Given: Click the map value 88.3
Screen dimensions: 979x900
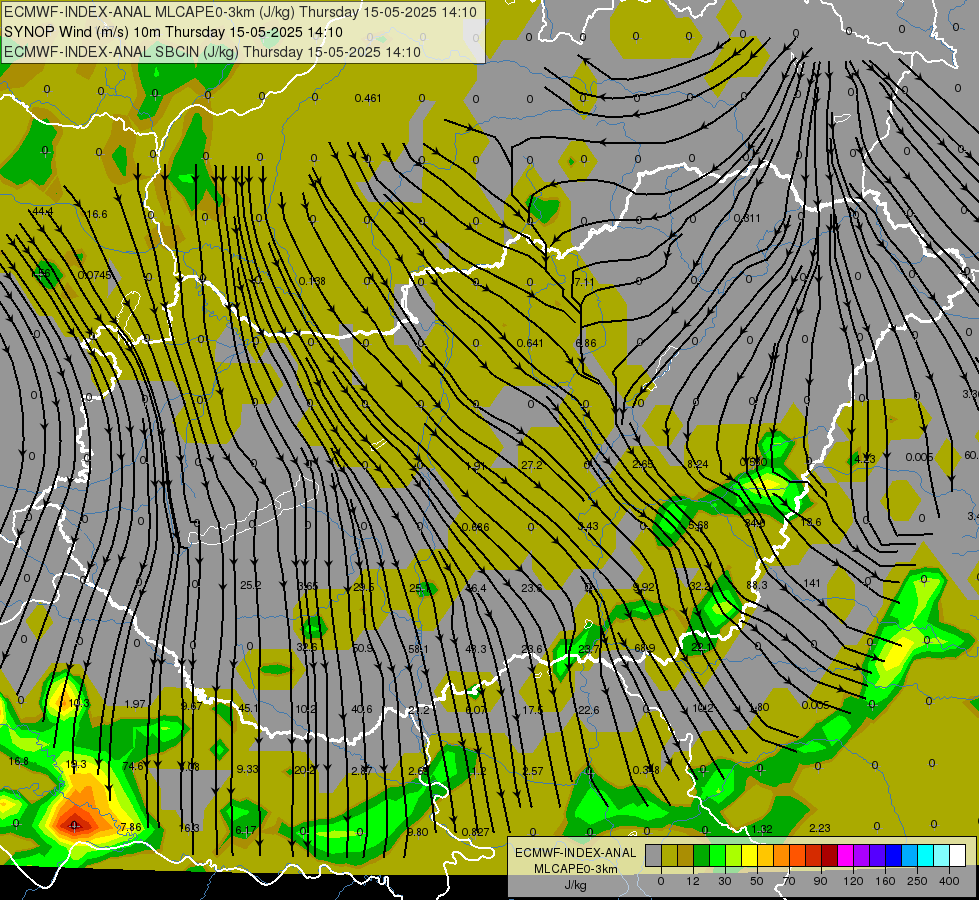Looking at the screenshot, I should click(x=757, y=585).
